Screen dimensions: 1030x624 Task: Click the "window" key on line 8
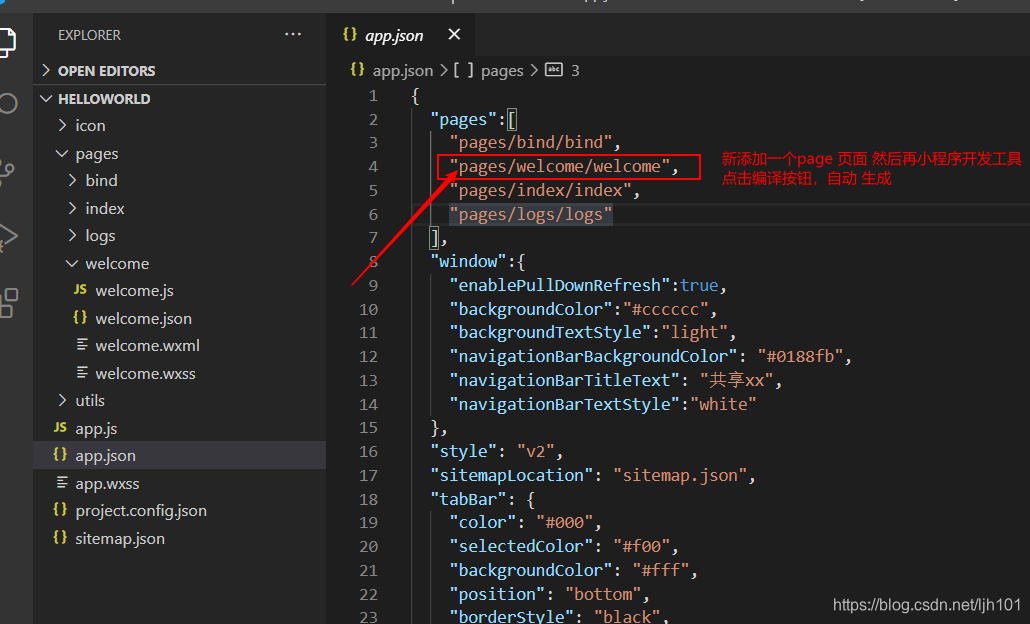(x=468, y=261)
